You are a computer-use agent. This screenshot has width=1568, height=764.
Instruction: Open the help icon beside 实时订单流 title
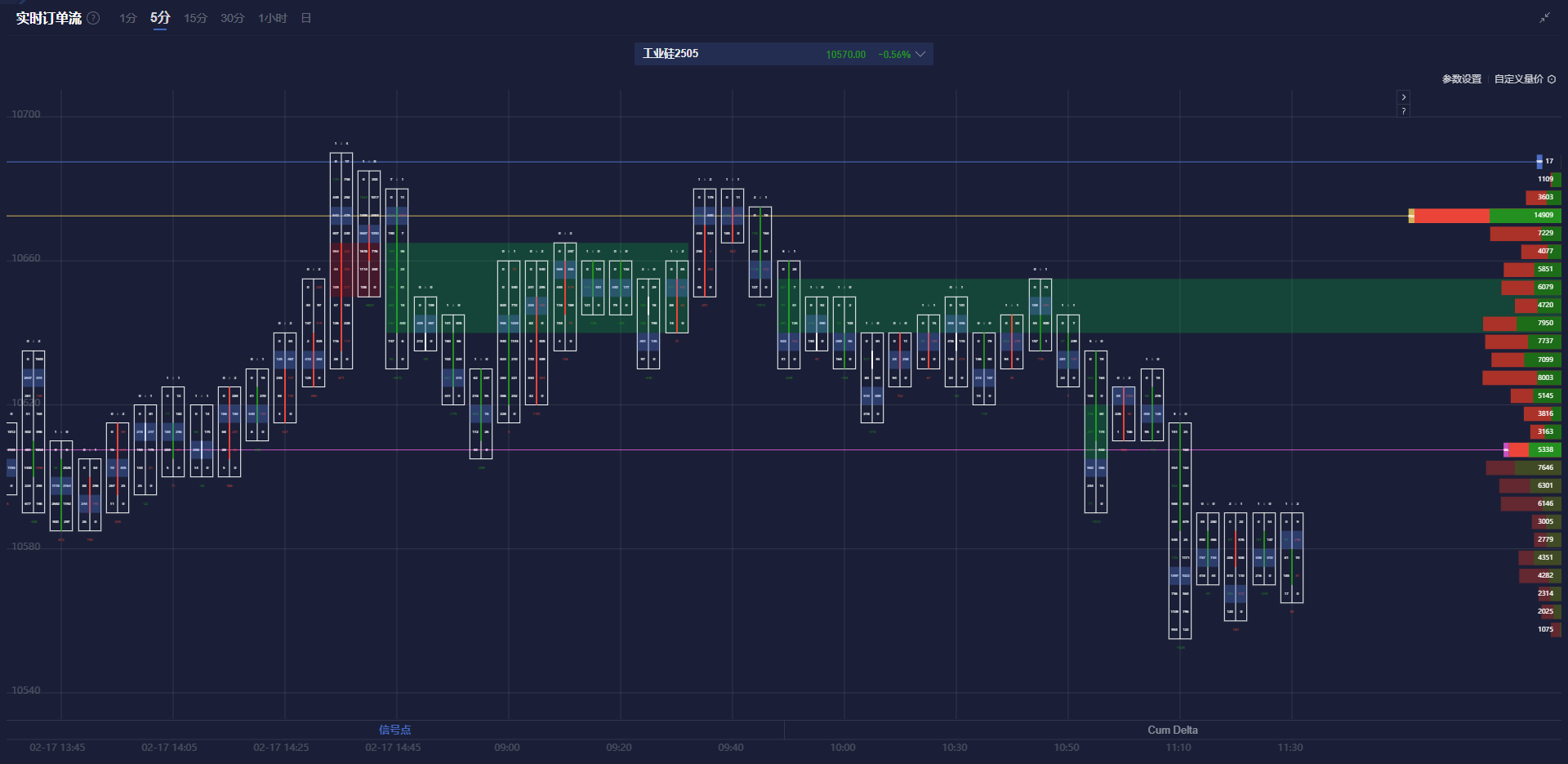93,18
